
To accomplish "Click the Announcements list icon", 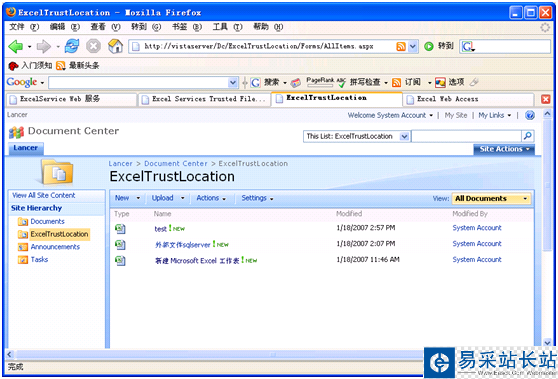I will point(23,247).
